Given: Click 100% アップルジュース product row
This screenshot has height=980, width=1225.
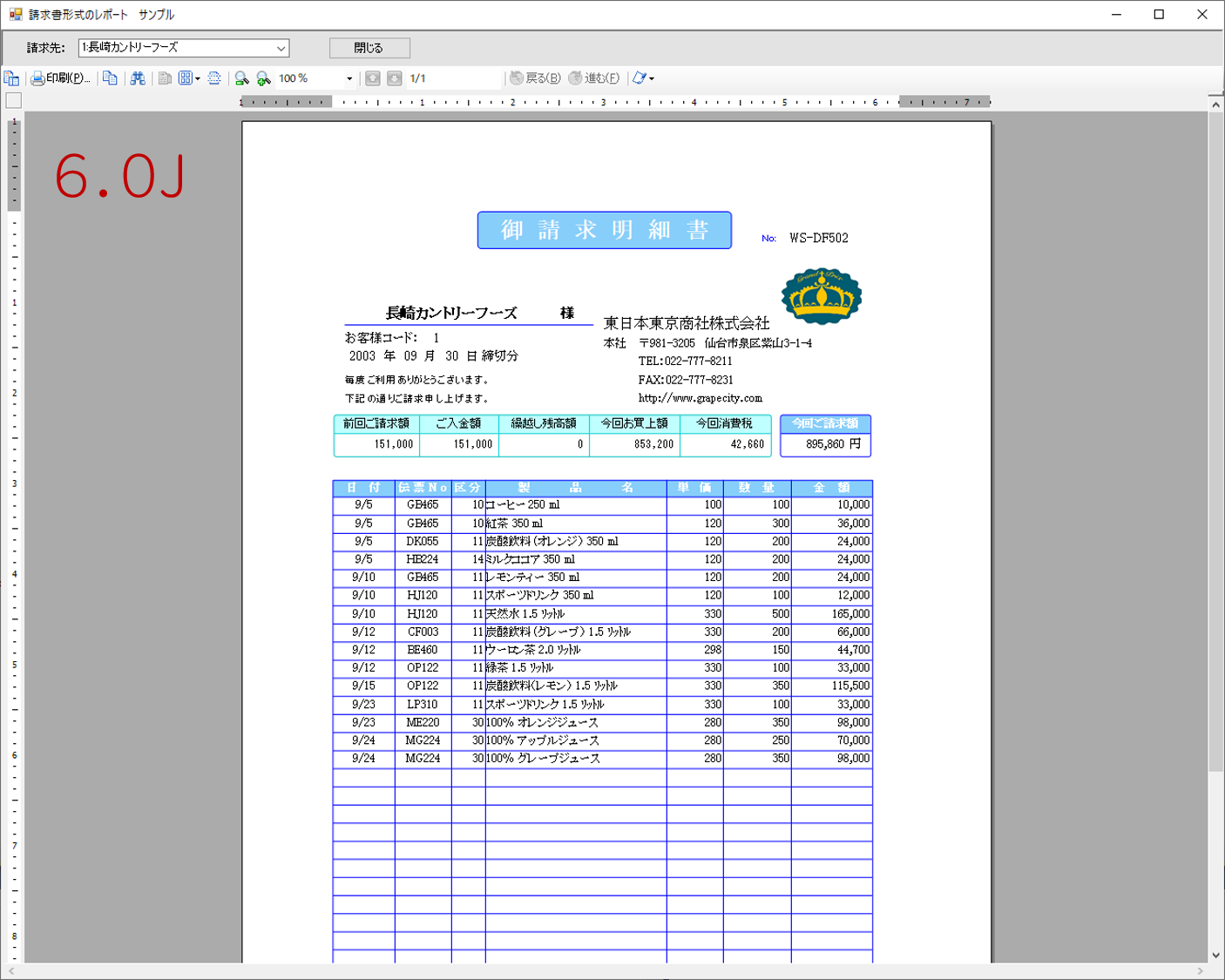Looking at the screenshot, I should click(602, 740).
